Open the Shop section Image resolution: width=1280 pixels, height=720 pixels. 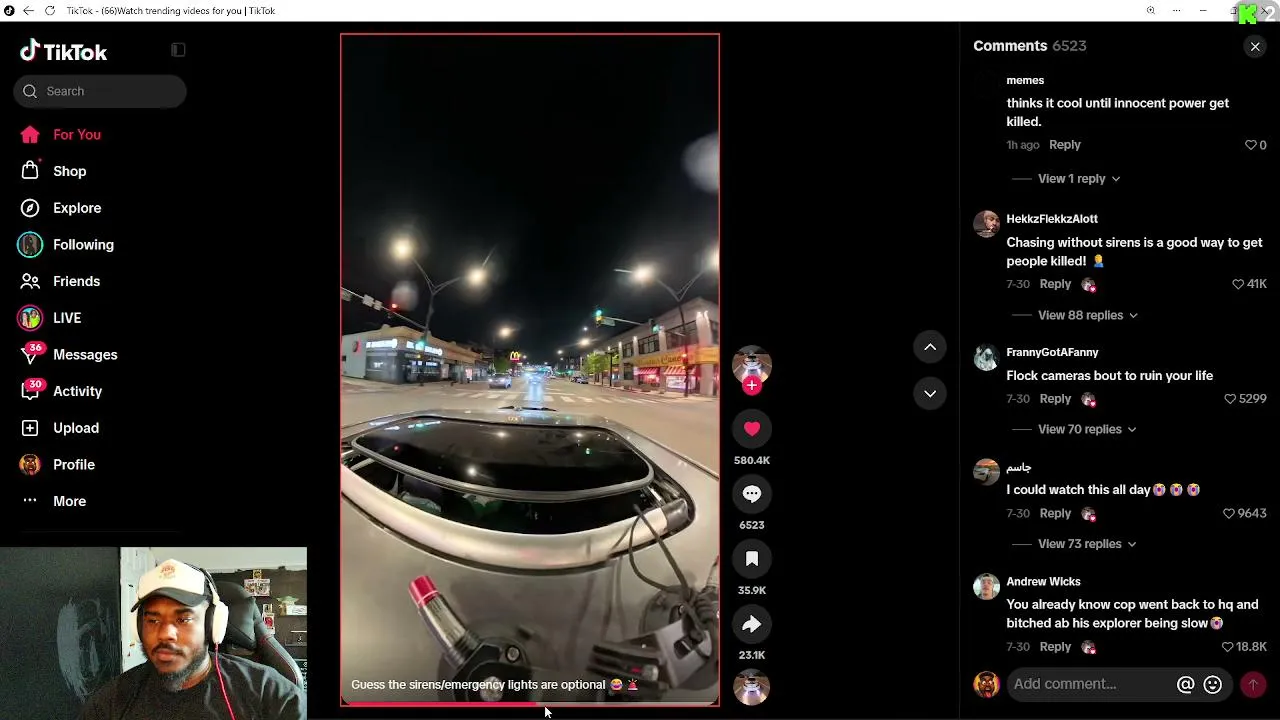point(70,171)
